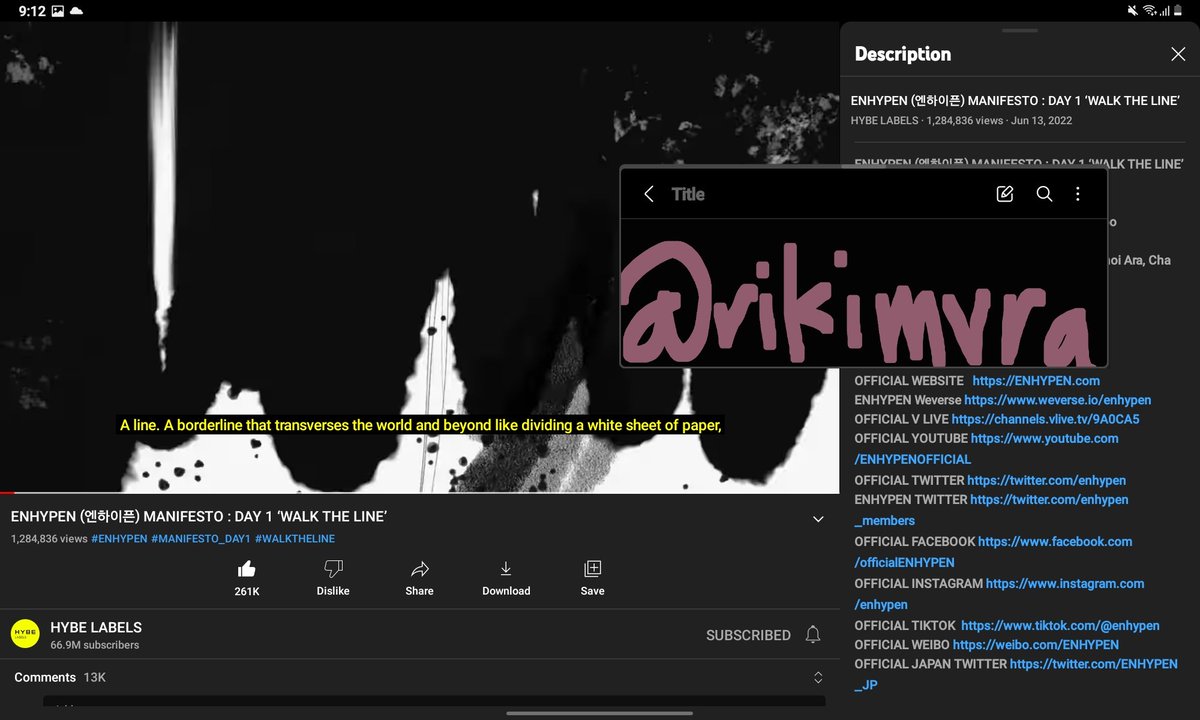
Task: Tap the Description panel drag handle
Action: 1020,31
